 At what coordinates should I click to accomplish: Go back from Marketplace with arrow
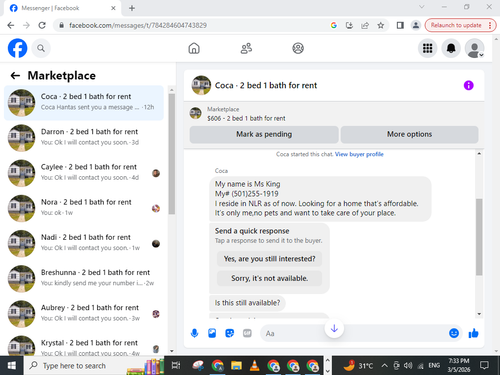(x=15, y=76)
